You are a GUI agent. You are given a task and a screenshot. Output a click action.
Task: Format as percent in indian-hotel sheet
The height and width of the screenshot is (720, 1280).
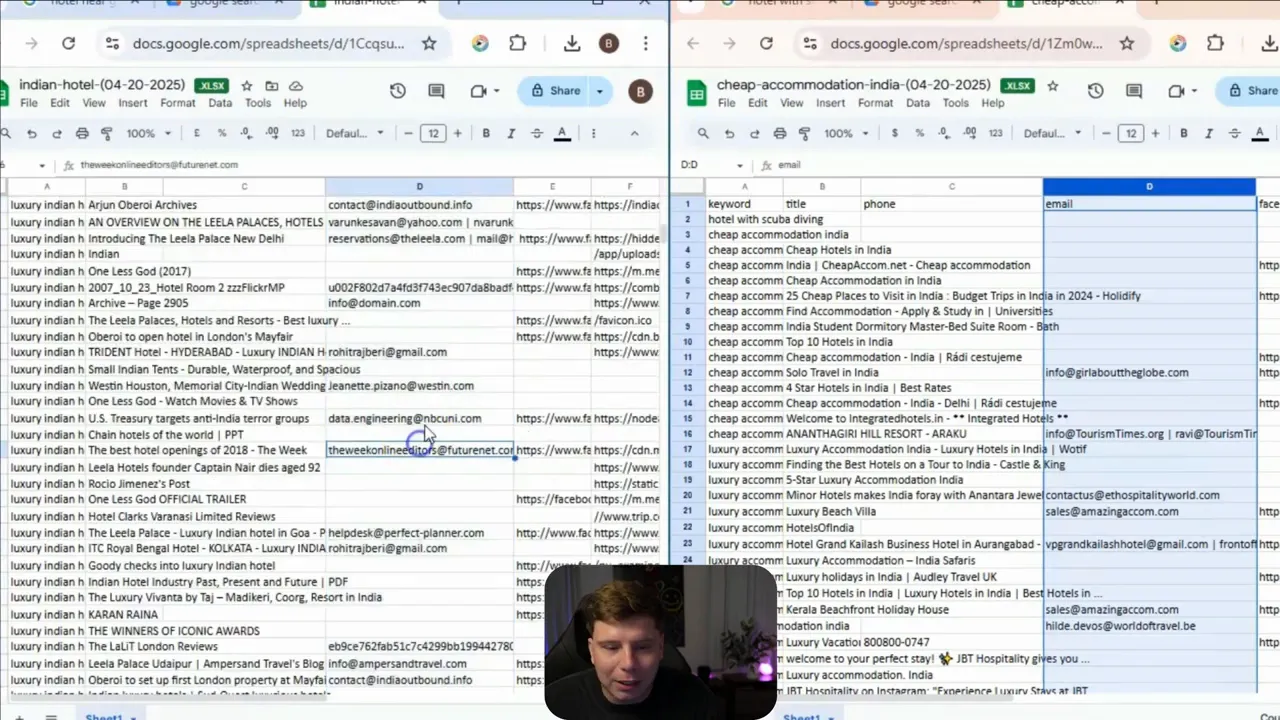pyautogui.click(x=221, y=133)
